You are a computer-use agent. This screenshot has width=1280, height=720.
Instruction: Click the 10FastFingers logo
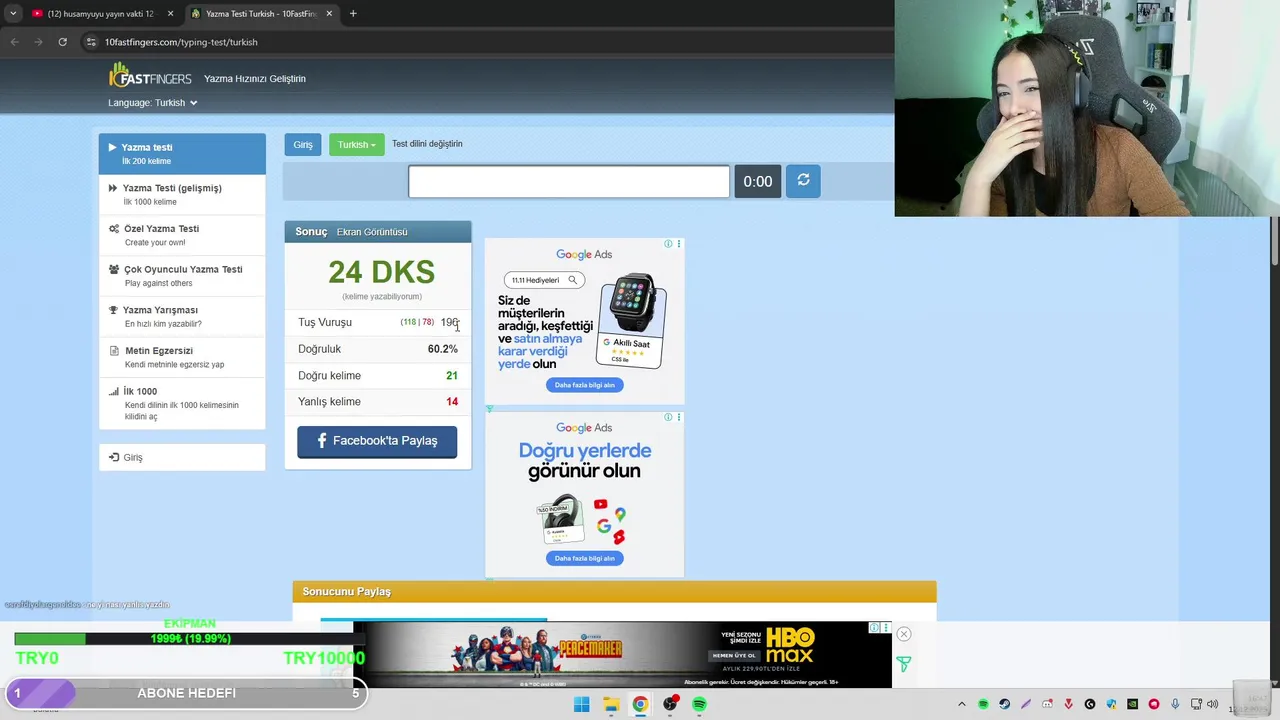pos(150,77)
